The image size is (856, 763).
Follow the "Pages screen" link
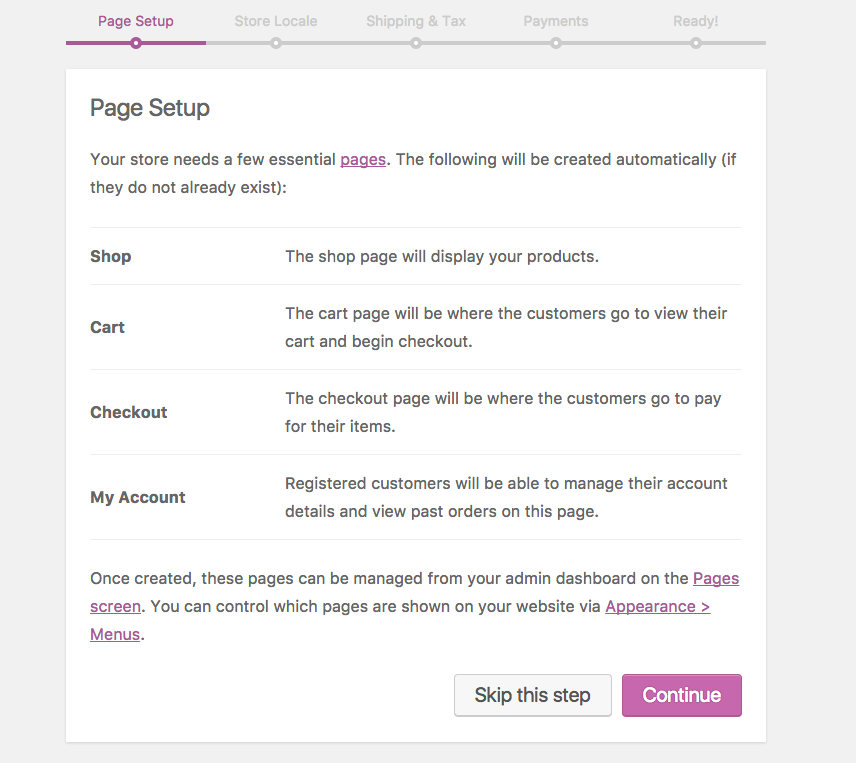tap(715, 579)
